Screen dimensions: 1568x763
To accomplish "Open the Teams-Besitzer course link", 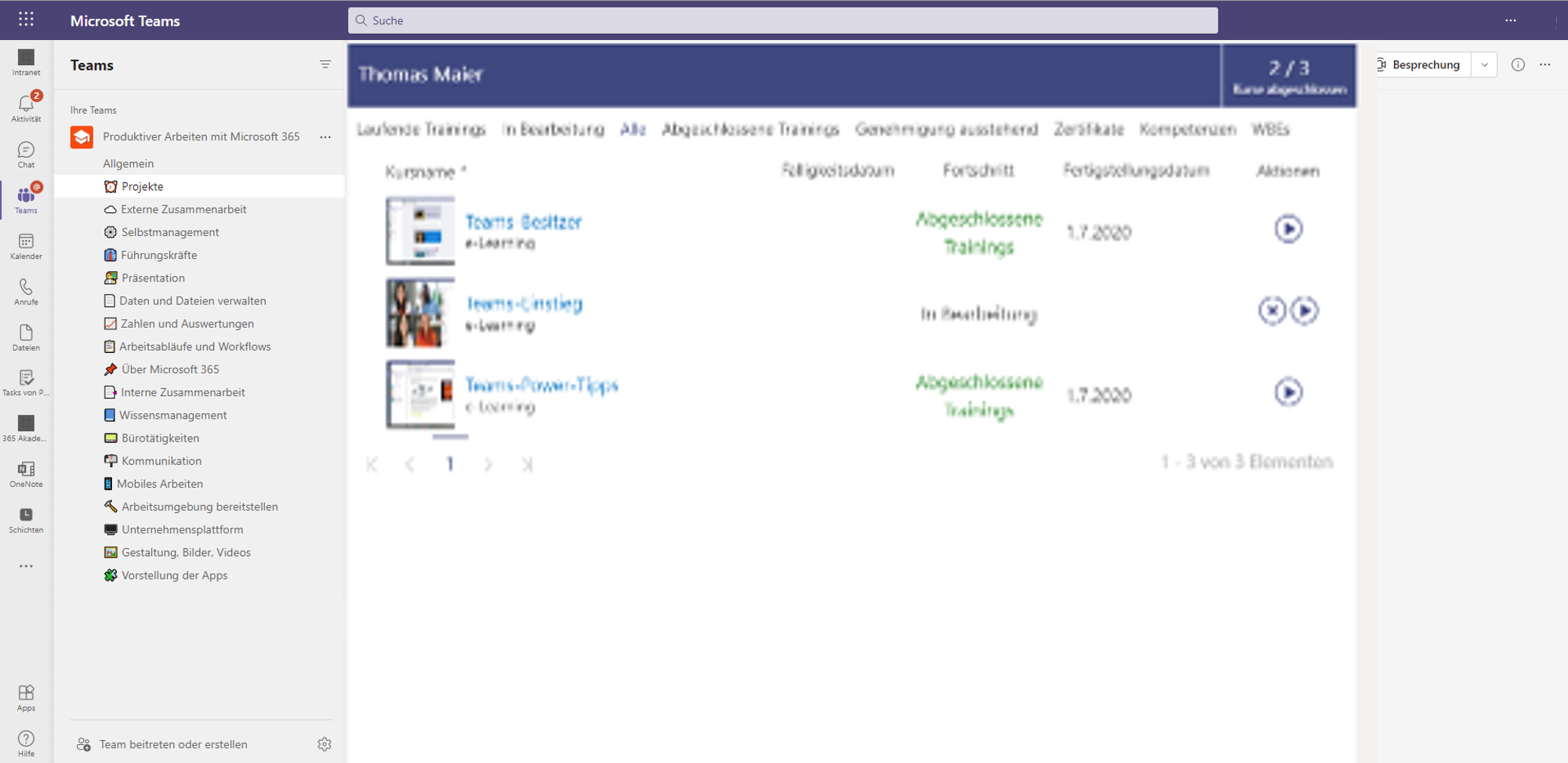I will [524, 222].
